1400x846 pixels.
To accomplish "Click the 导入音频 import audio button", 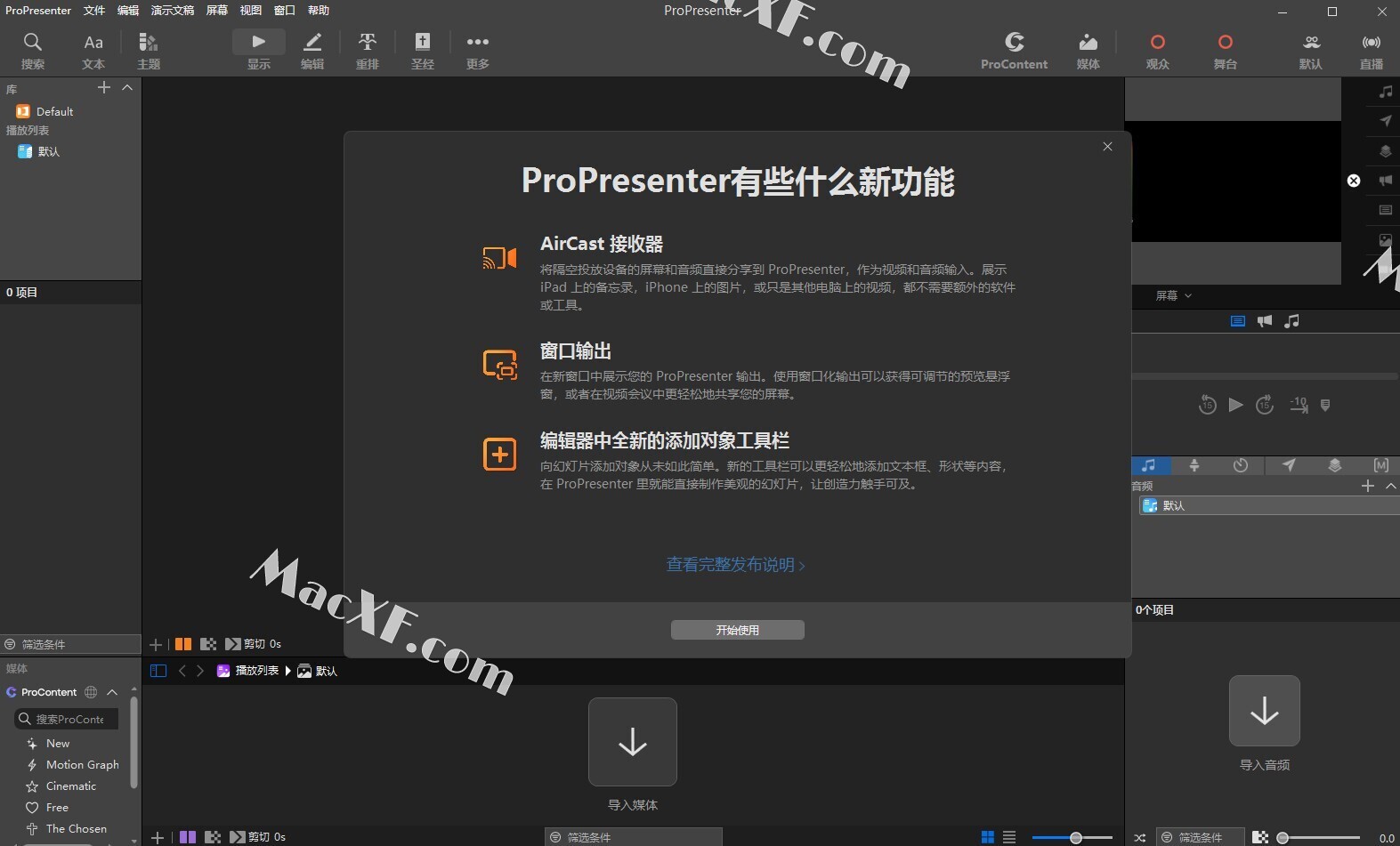I will 1265,711.
